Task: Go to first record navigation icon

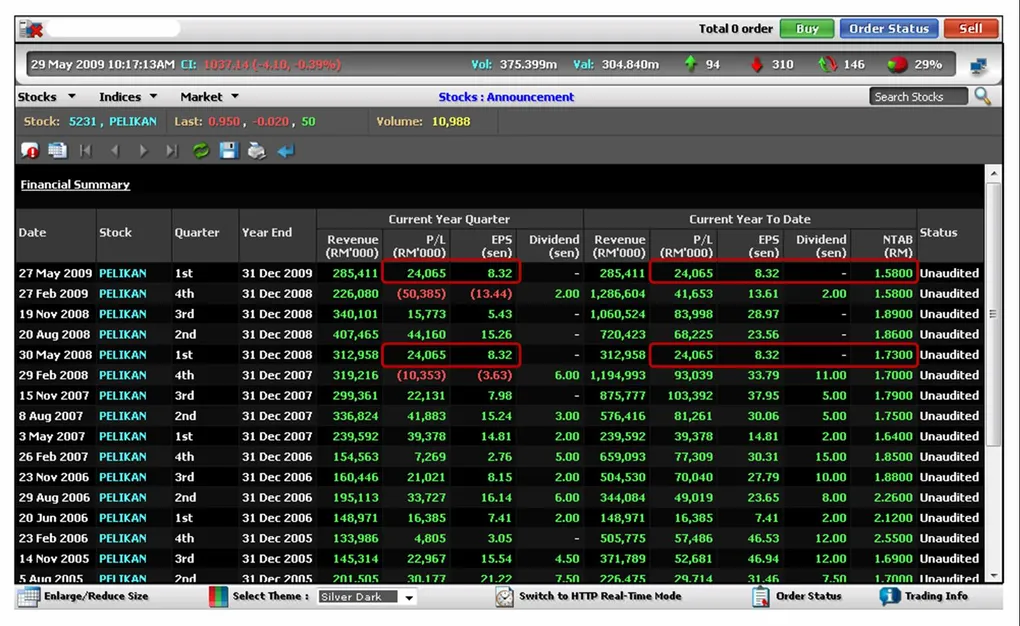Action: 85,151
